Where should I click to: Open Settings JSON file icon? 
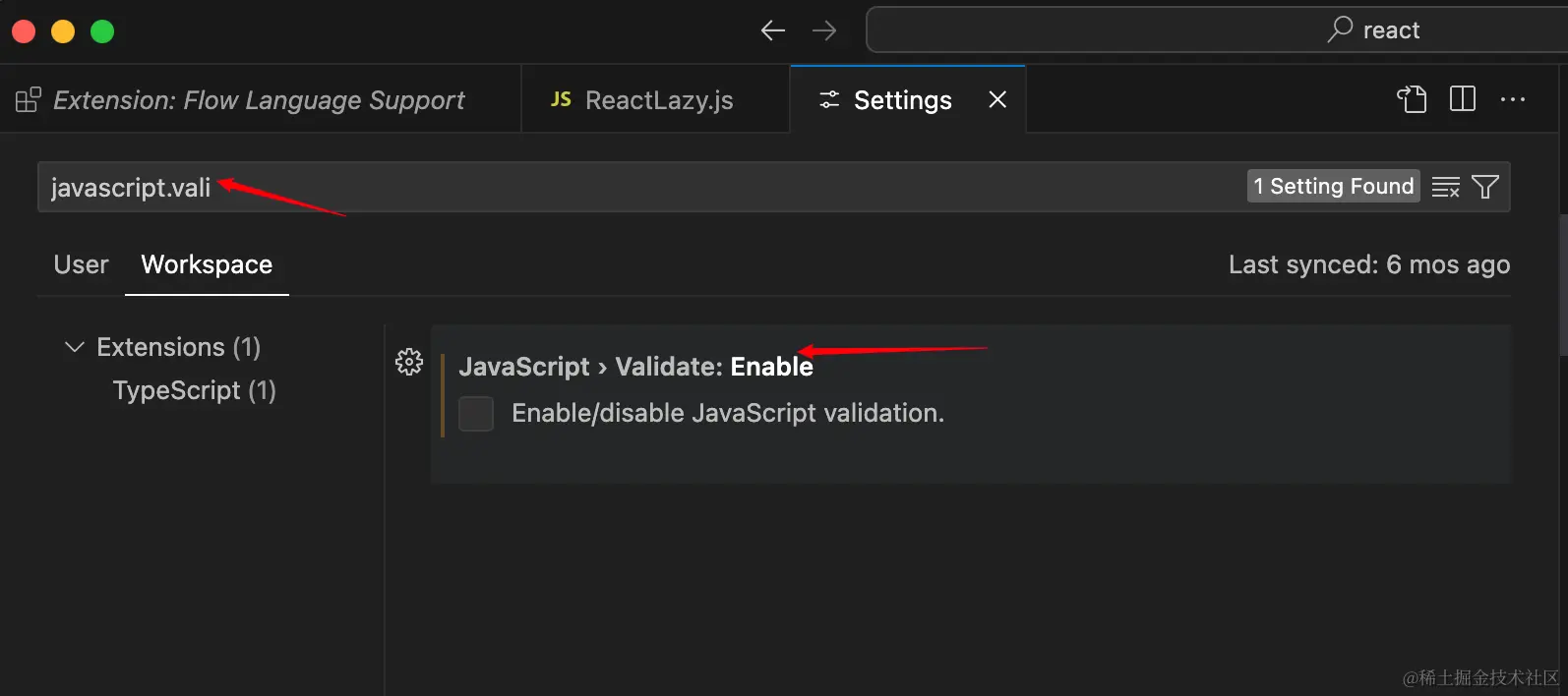[1412, 99]
